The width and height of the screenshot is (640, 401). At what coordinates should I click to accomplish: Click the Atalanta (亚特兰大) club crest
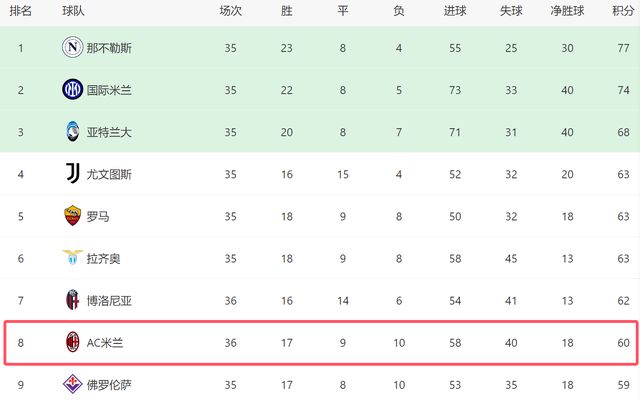point(72,132)
